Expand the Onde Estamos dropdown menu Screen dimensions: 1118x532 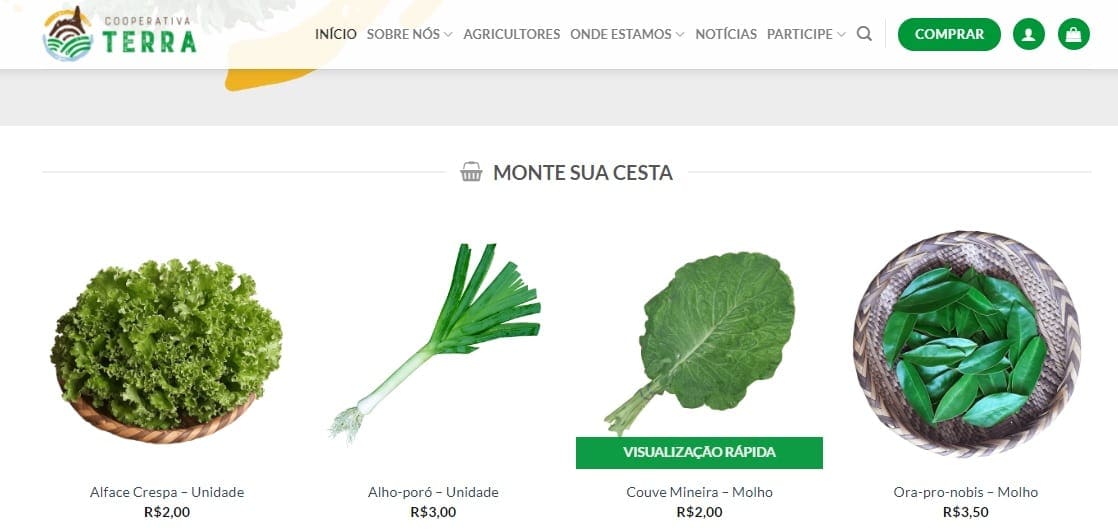627,34
